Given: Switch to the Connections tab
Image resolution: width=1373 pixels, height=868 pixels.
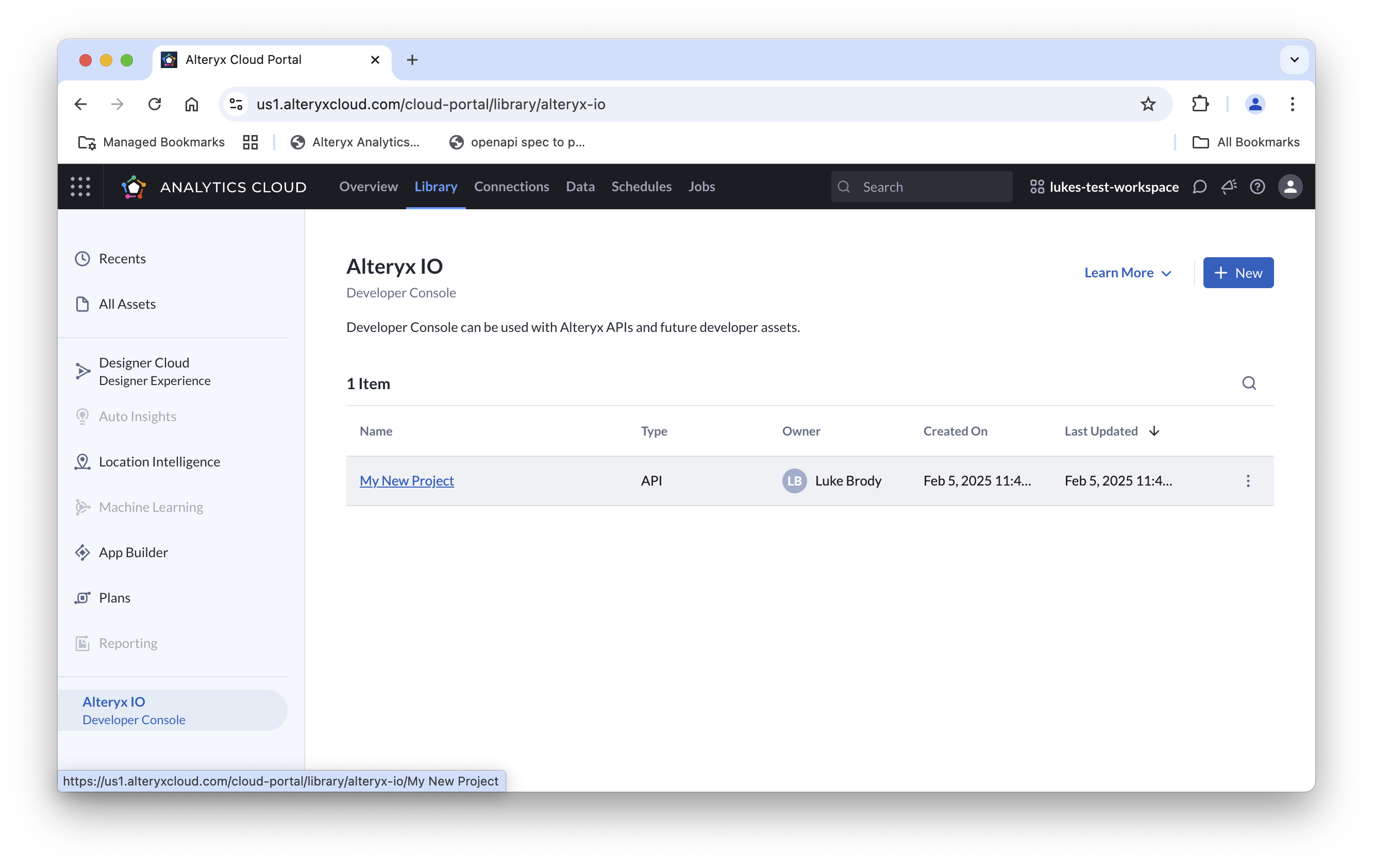Looking at the screenshot, I should (511, 187).
